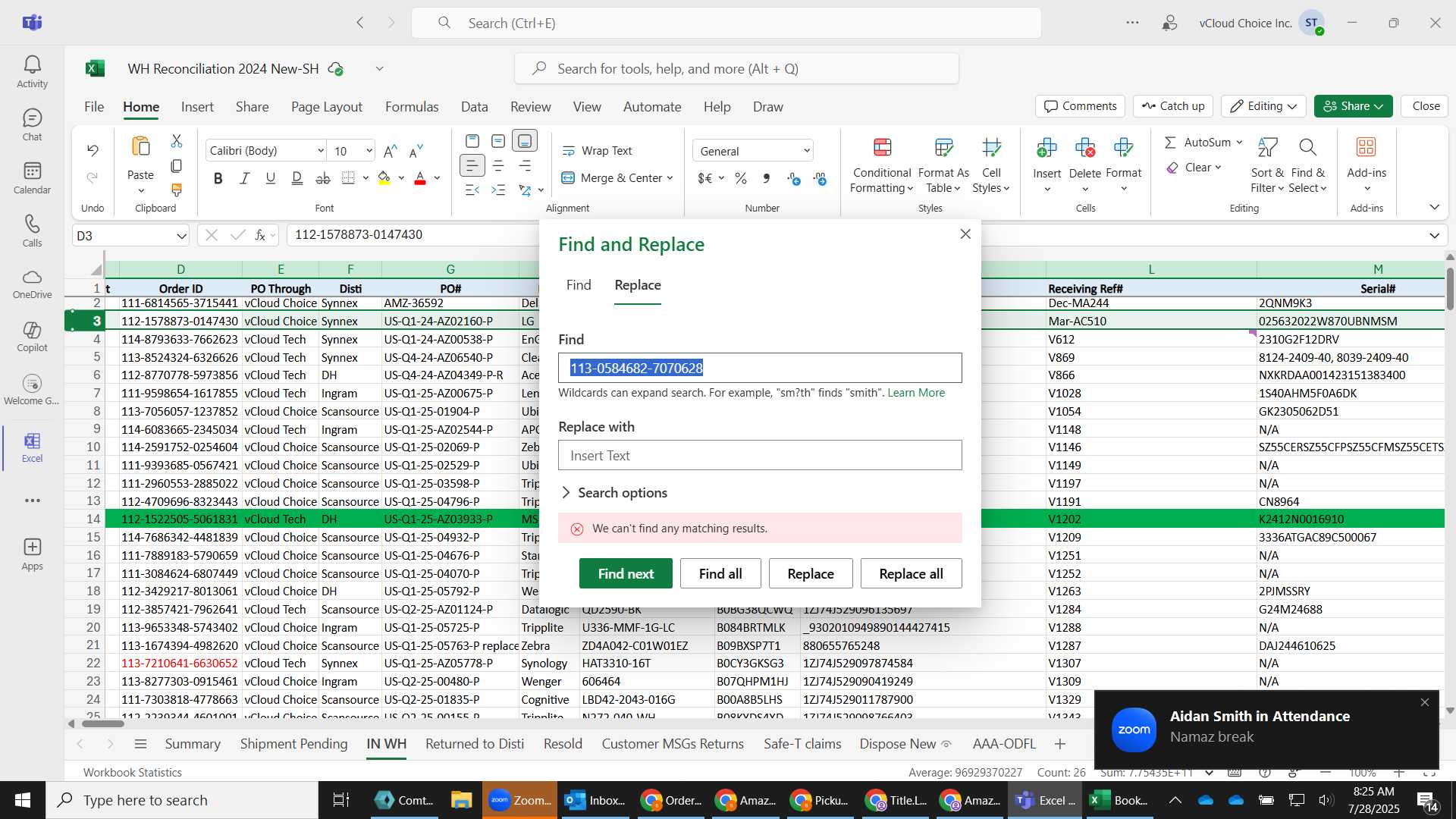
Task: Click the increase indent icon
Action: click(498, 190)
